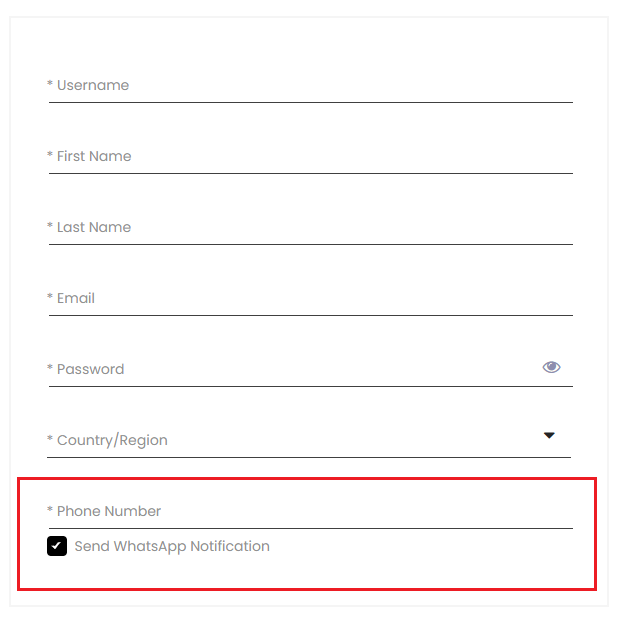
Task: Click the asterisk before Phone Number
Action: [x=50, y=509]
